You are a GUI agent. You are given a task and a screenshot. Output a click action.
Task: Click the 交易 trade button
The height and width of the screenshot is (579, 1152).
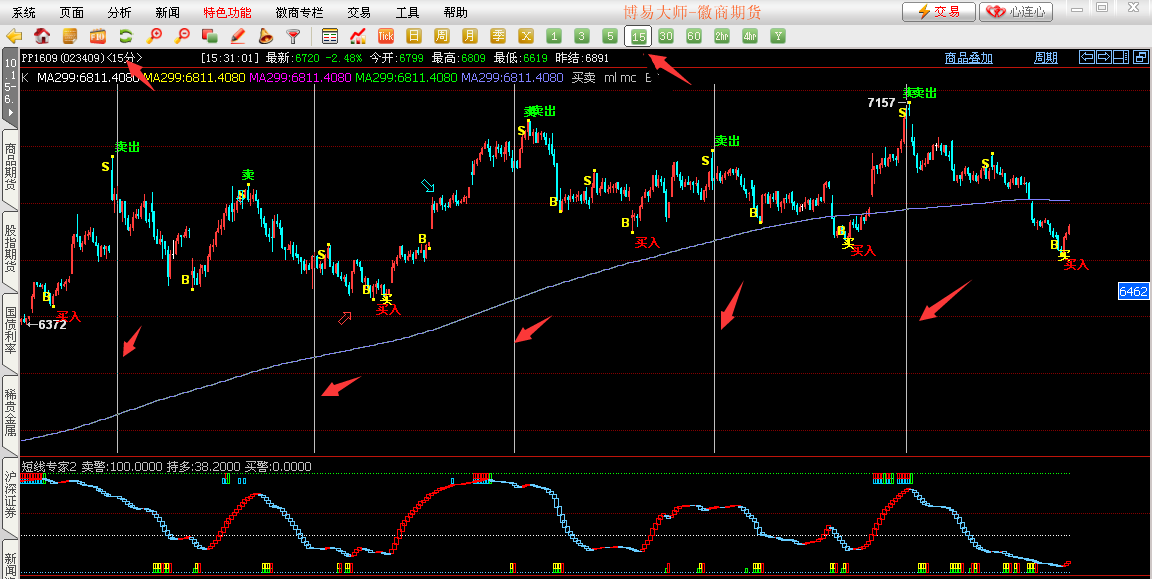point(938,12)
